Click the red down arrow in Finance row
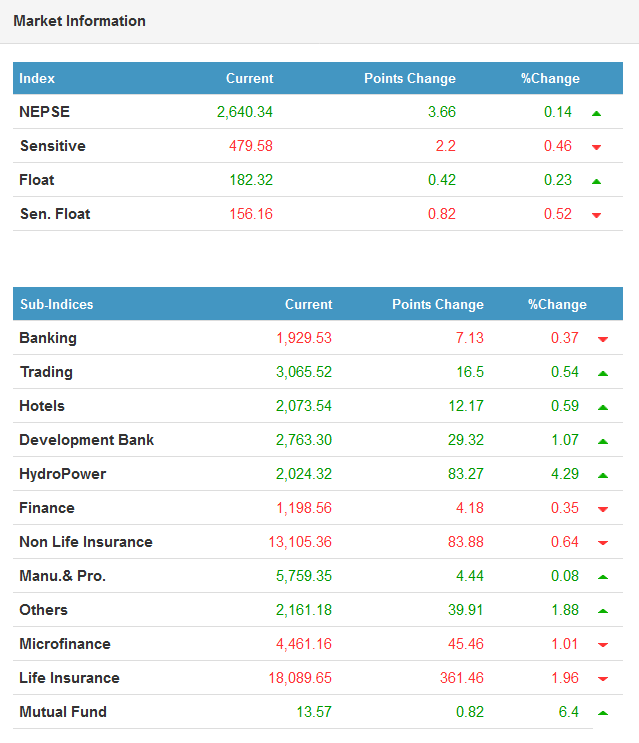The height and width of the screenshot is (743, 639). 603,509
